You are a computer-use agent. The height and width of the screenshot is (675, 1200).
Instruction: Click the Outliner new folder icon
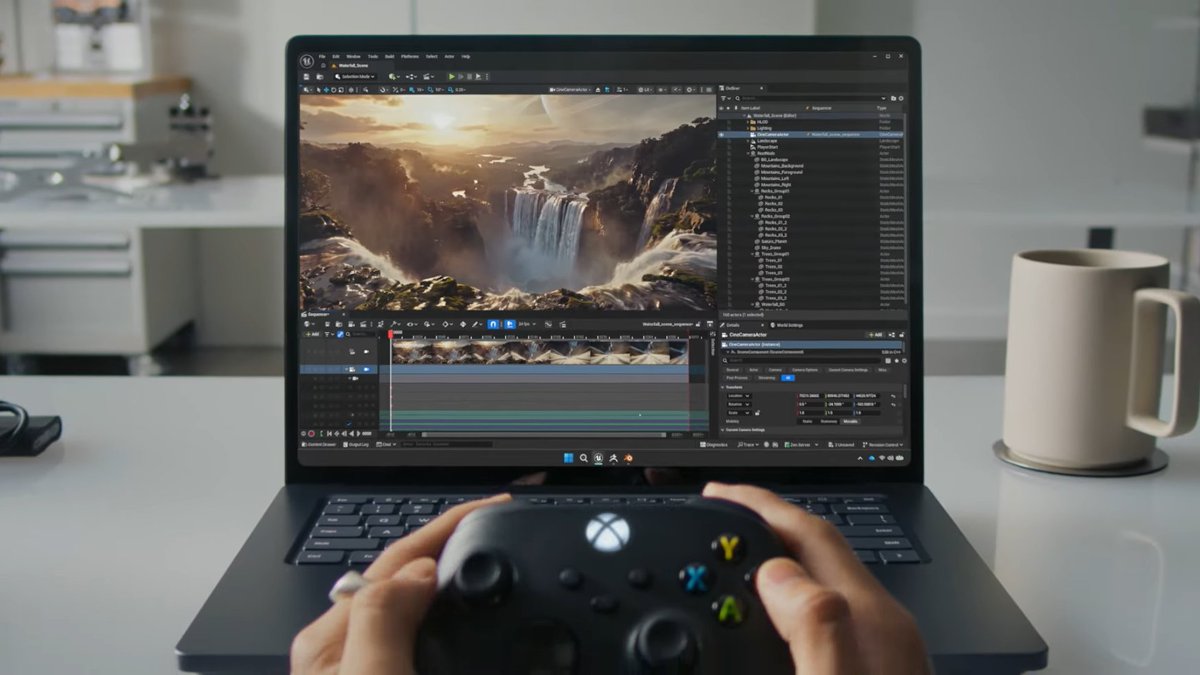[x=893, y=98]
